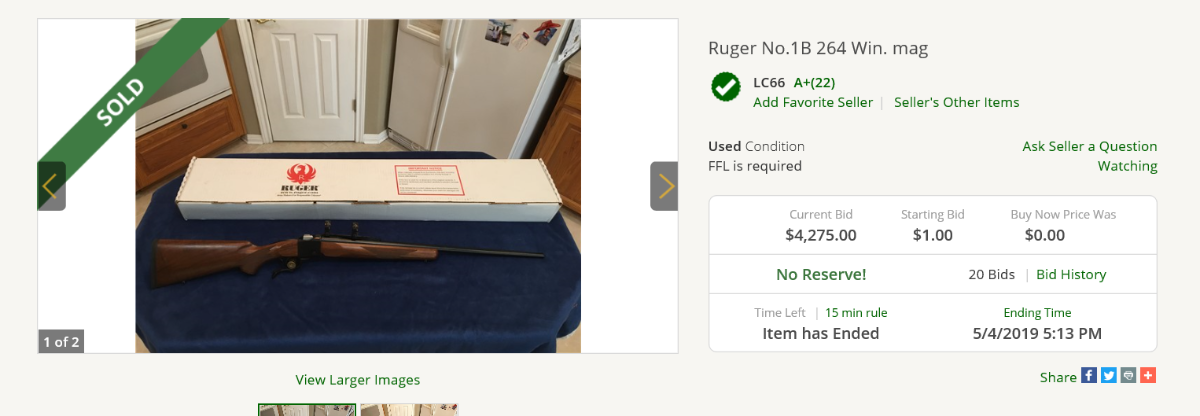The height and width of the screenshot is (416, 1200).
Task: Click the print icon beside Share
Action: [1128, 376]
